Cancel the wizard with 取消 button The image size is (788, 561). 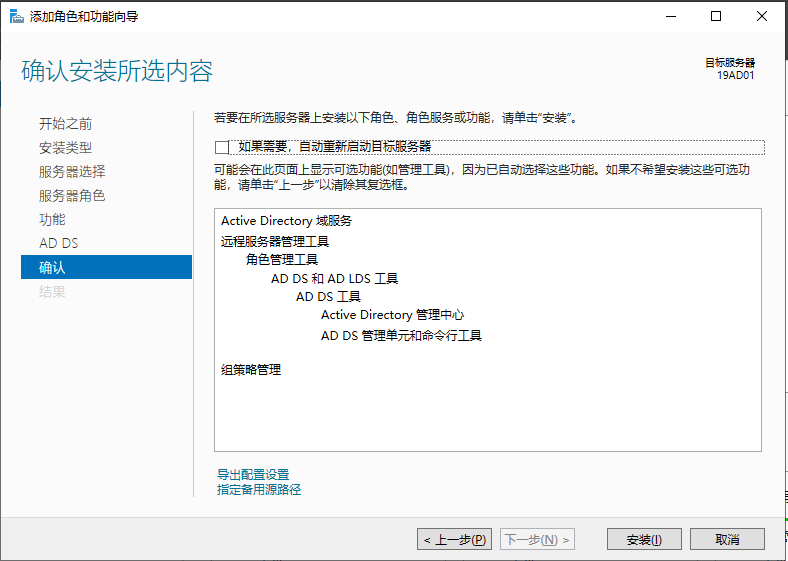(727, 539)
